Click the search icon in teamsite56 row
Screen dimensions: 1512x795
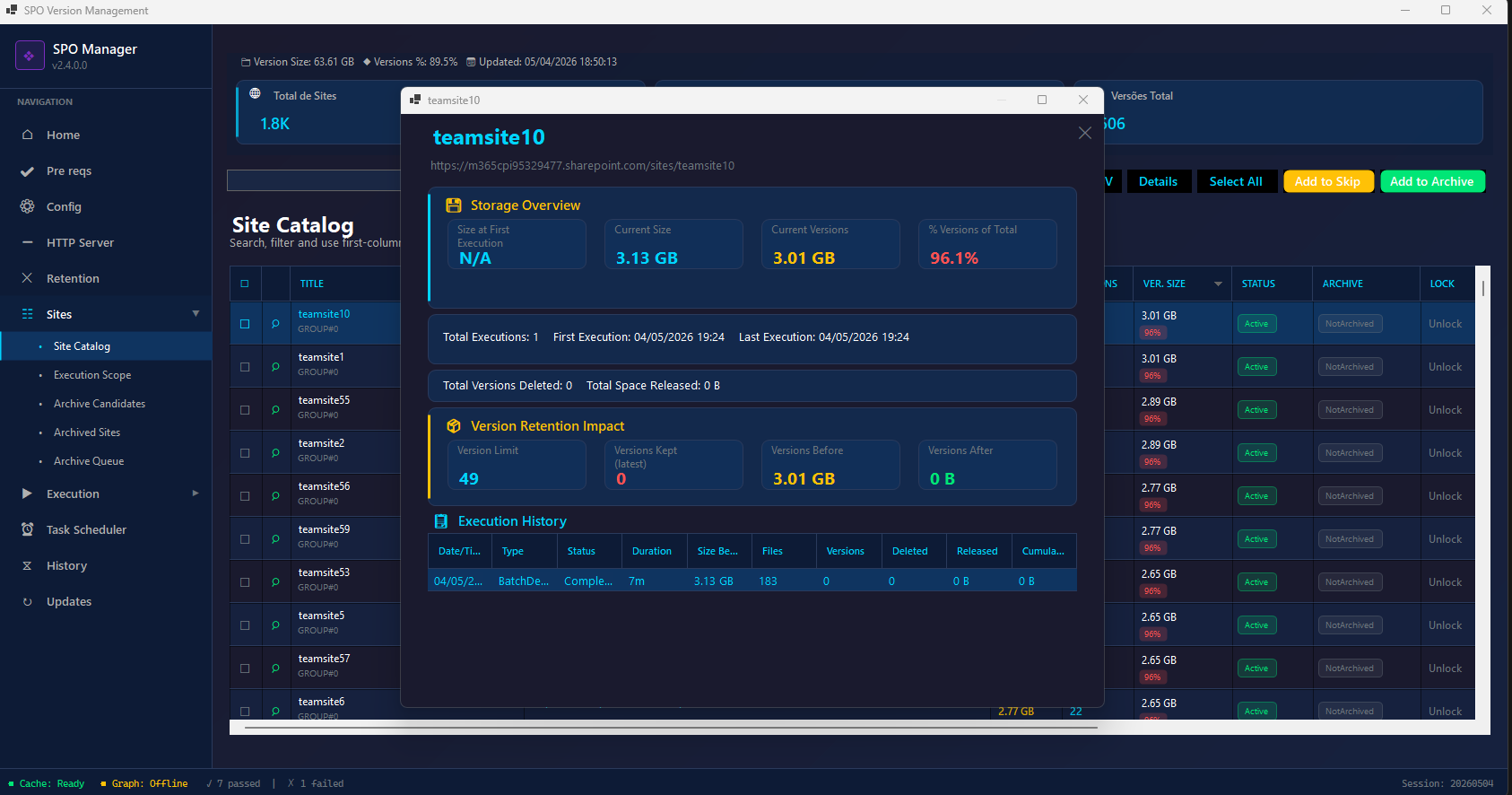[x=275, y=495]
